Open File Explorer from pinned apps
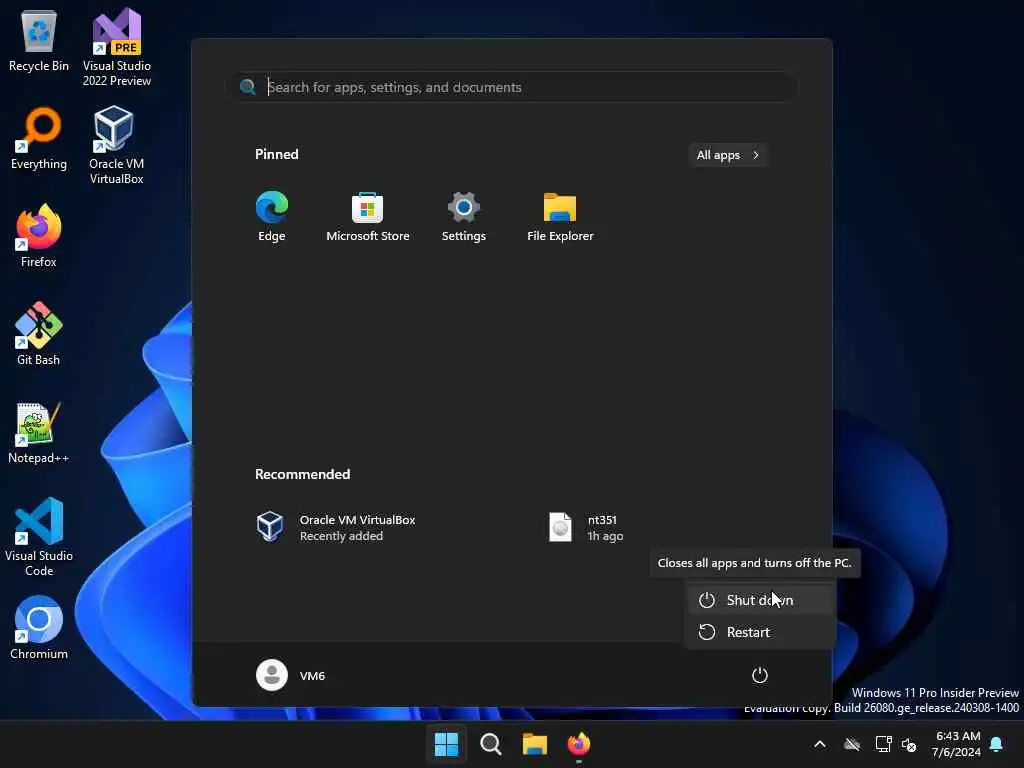This screenshot has width=1024, height=768. (560, 217)
